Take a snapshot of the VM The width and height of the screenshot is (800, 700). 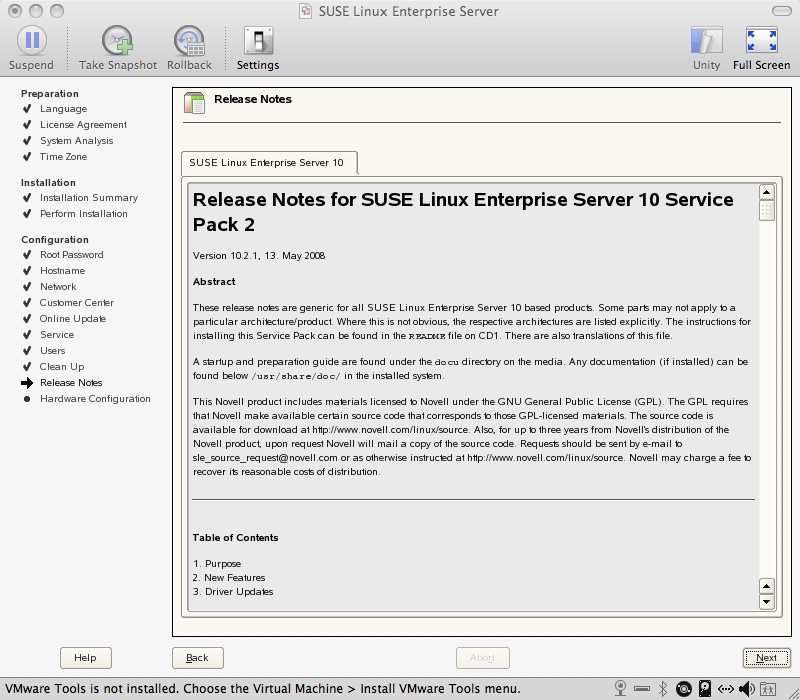pyautogui.click(x=118, y=47)
